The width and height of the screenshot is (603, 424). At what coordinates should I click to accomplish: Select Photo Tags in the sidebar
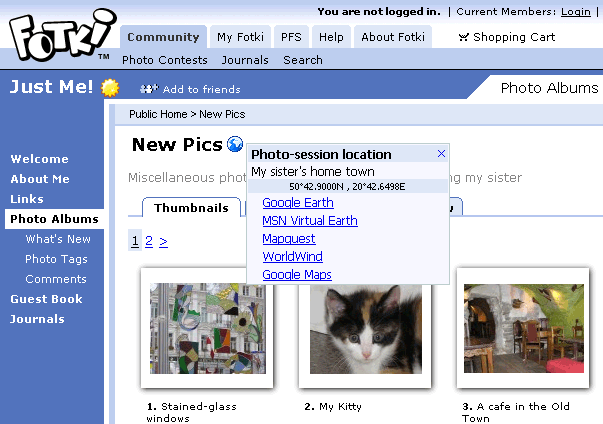[56, 259]
